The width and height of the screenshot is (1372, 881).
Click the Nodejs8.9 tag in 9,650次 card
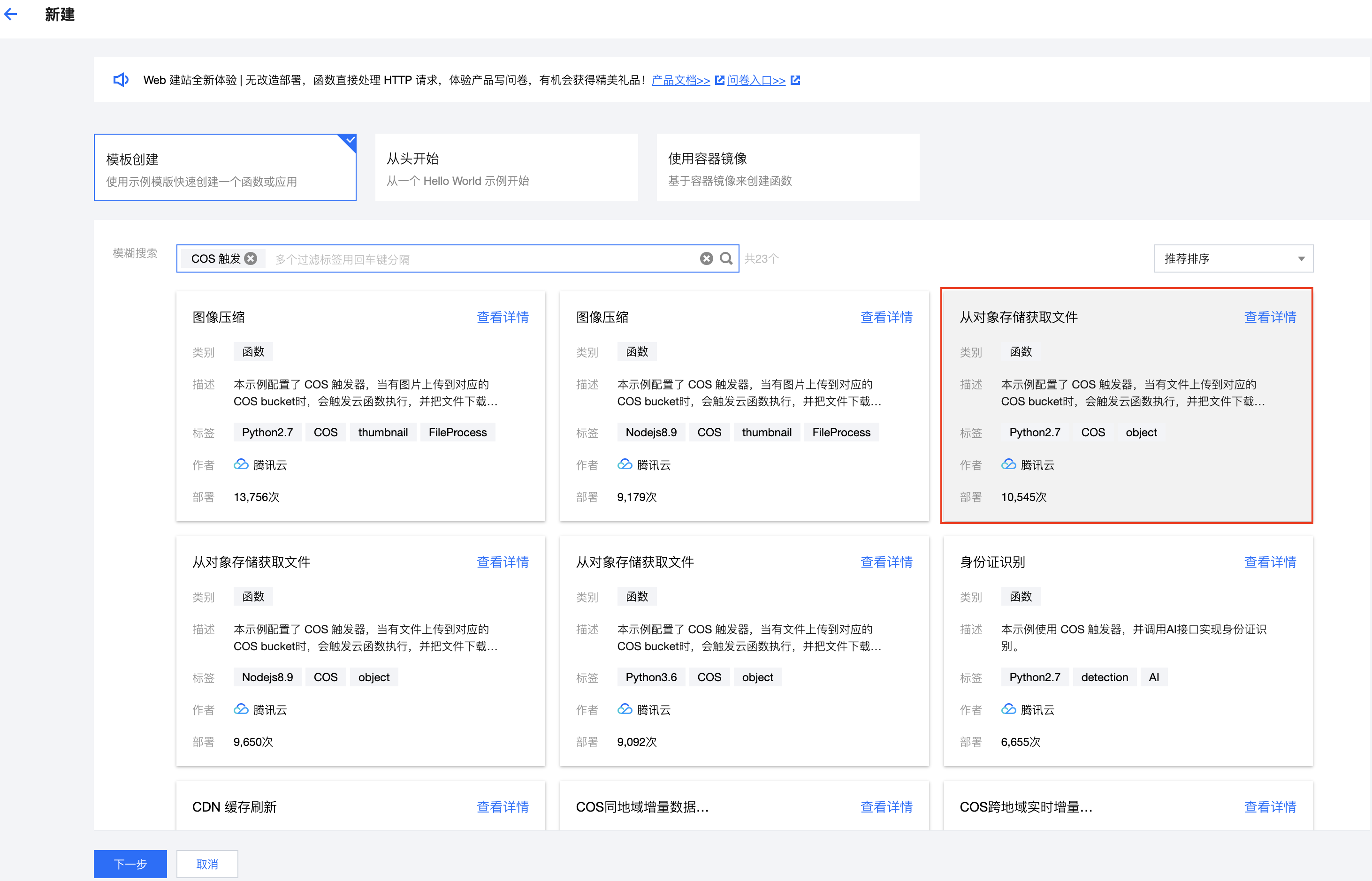pos(267,677)
